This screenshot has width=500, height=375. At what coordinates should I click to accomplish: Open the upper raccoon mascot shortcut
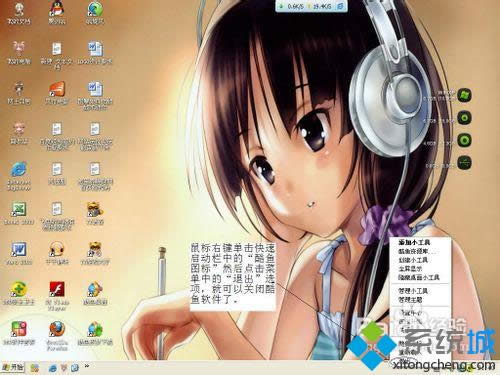pos(95,209)
